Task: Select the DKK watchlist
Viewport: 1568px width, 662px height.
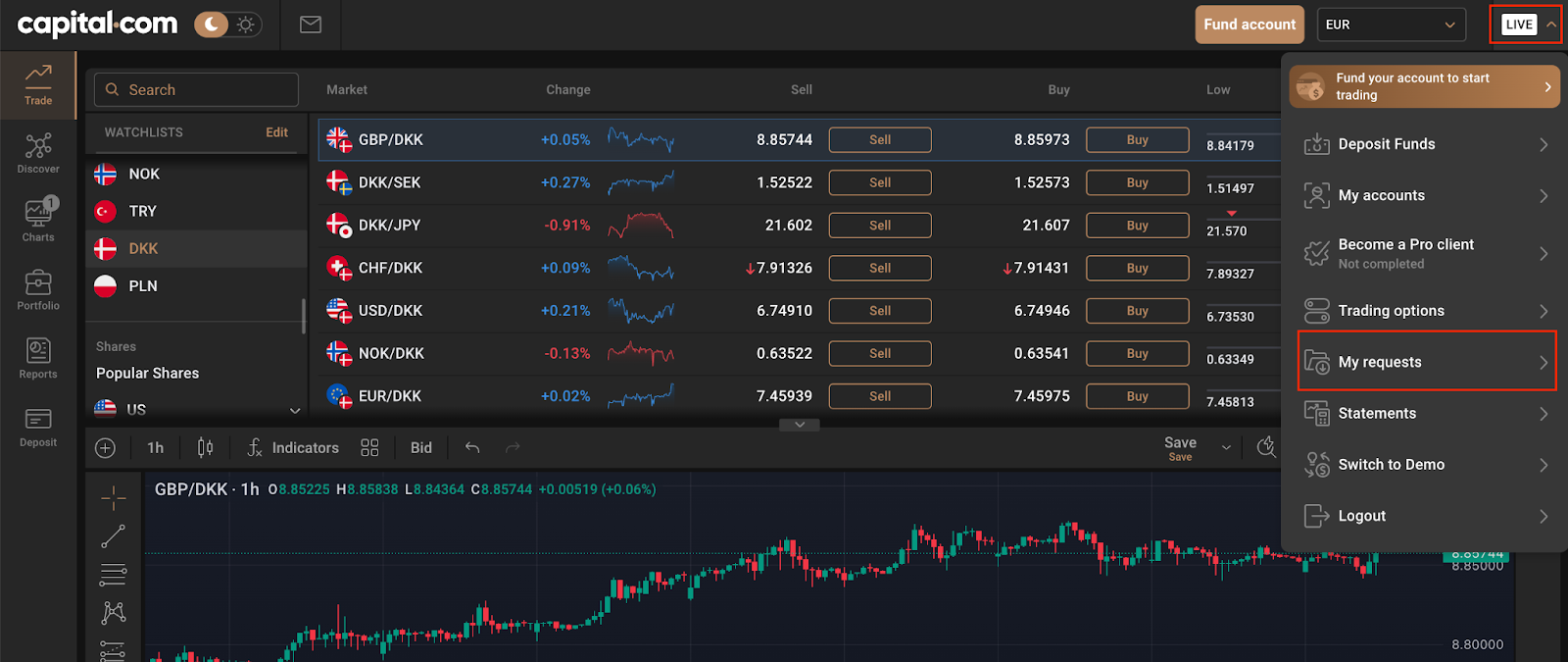Action: point(196,248)
